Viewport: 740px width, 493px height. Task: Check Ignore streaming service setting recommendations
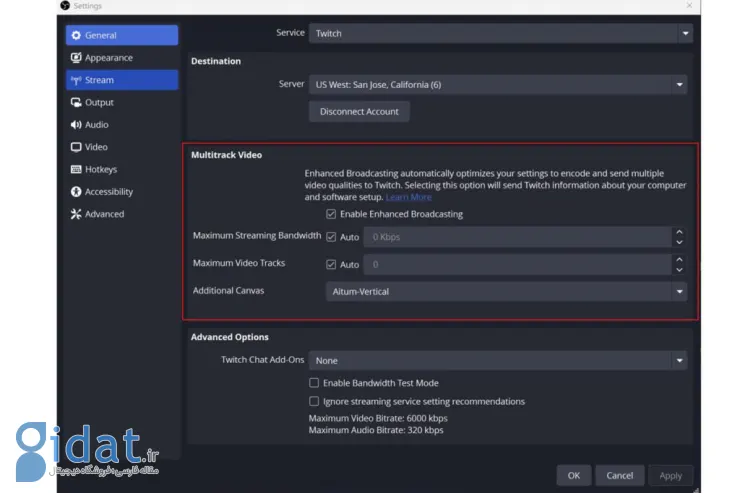314,401
